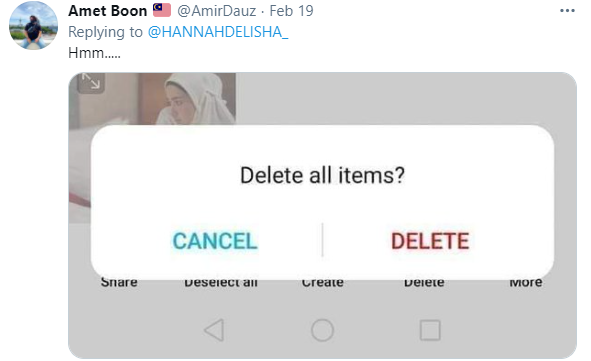Image resolution: width=591 pixels, height=361 pixels.
Task: Click the Amet Boon display name
Action: (x=108, y=11)
